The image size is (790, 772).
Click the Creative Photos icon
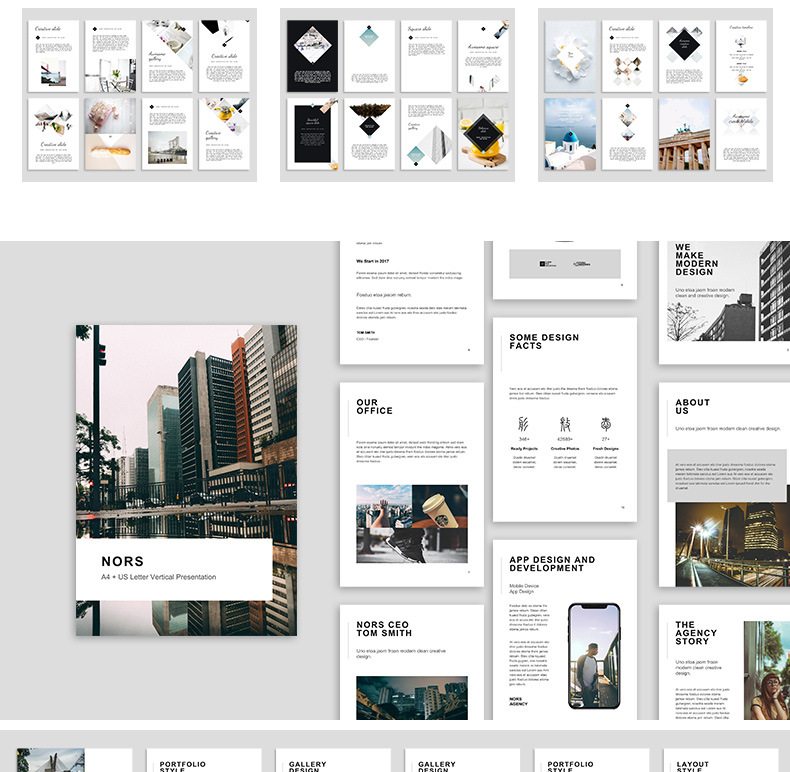[565, 424]
